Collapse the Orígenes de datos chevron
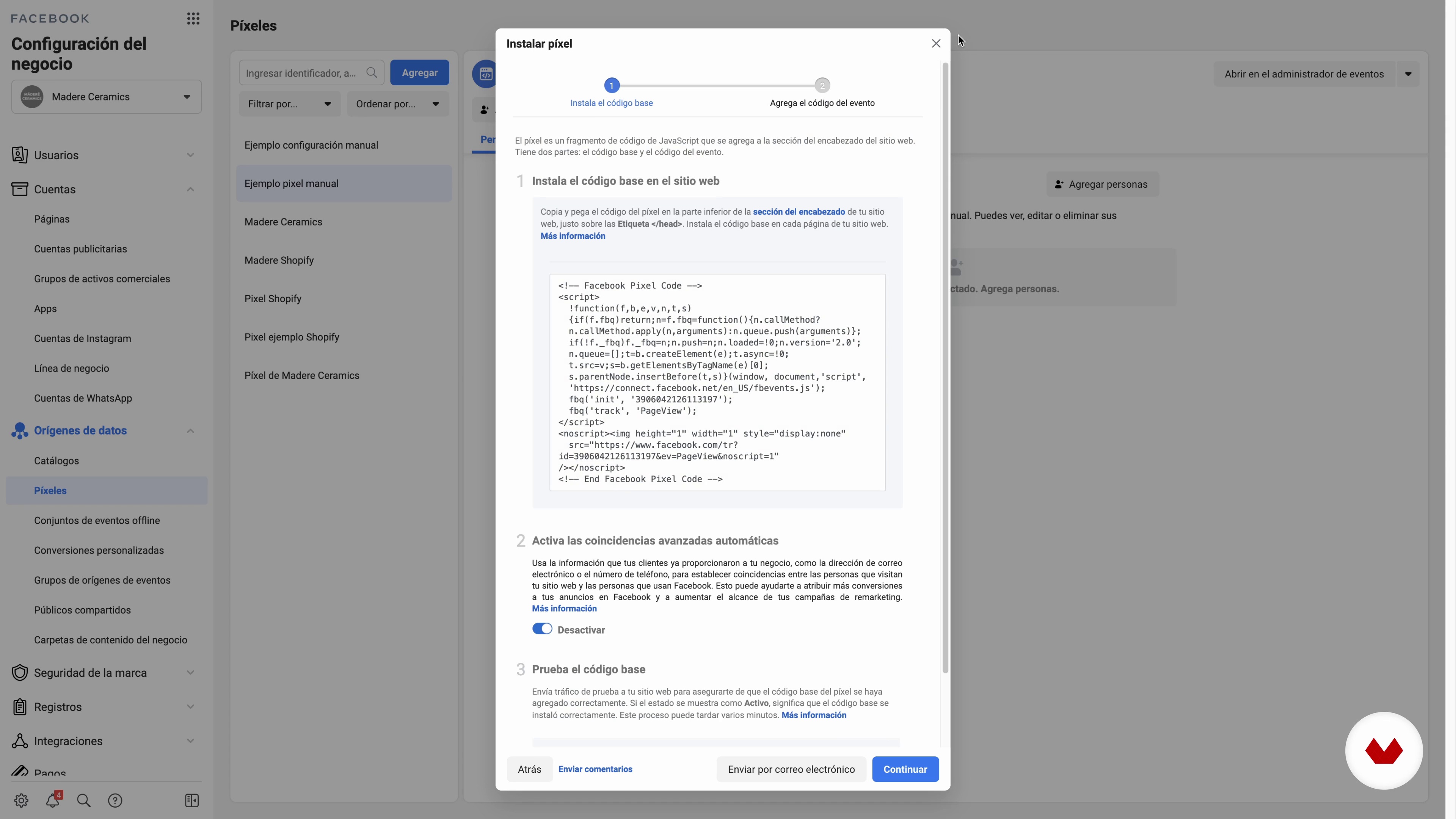 [190, 431]
